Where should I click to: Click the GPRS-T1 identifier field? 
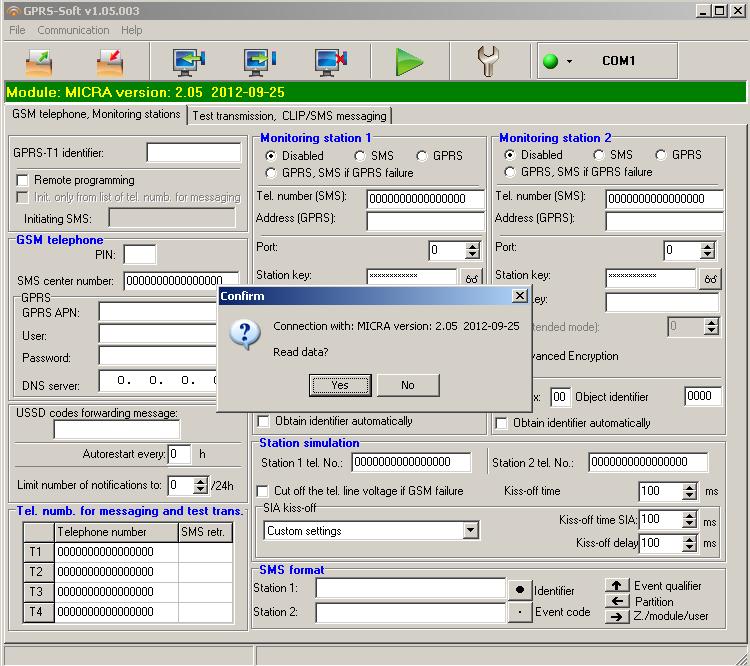coord(194,153)
